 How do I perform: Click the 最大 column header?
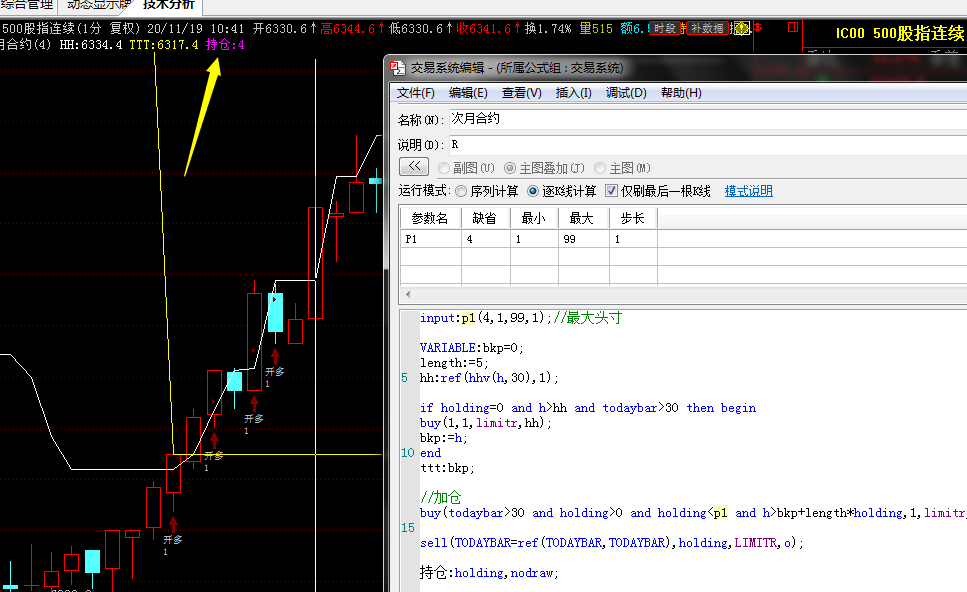(x=582, y=218)
